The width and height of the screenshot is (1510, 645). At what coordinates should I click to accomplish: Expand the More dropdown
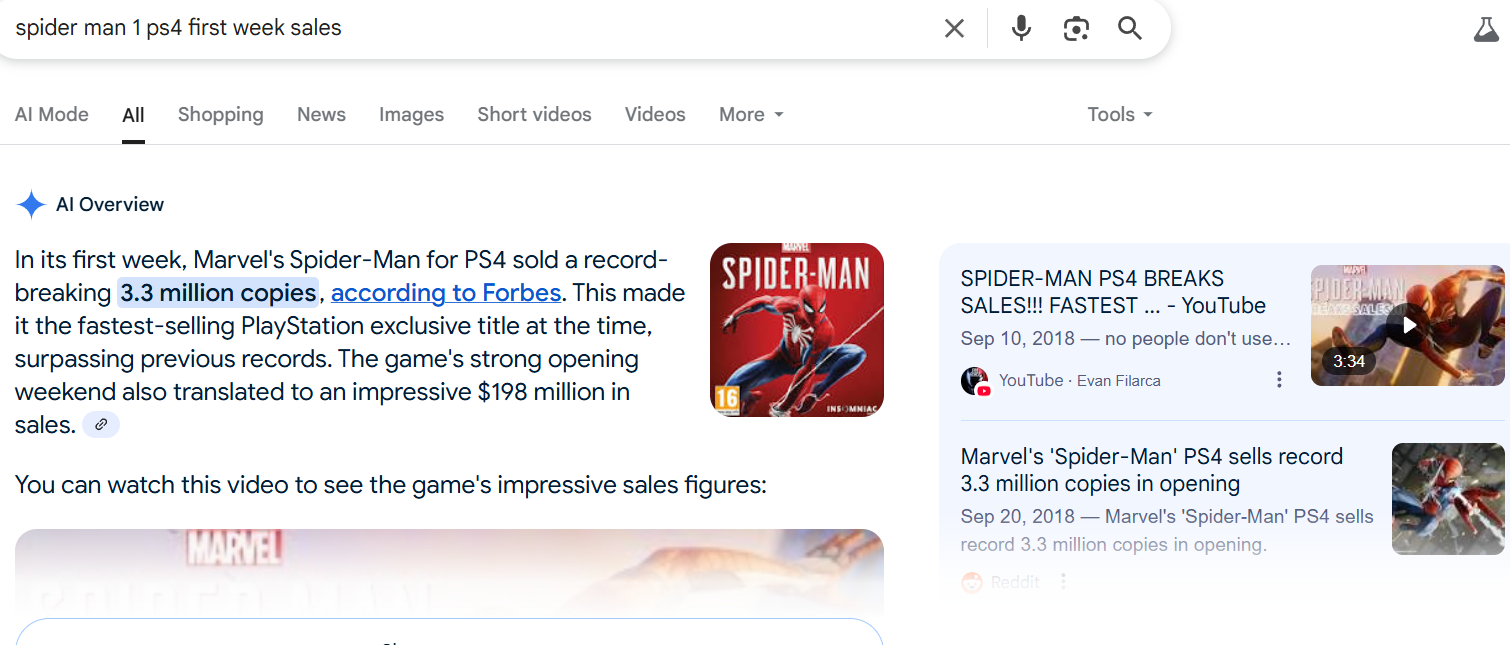[x=751, y=115]
